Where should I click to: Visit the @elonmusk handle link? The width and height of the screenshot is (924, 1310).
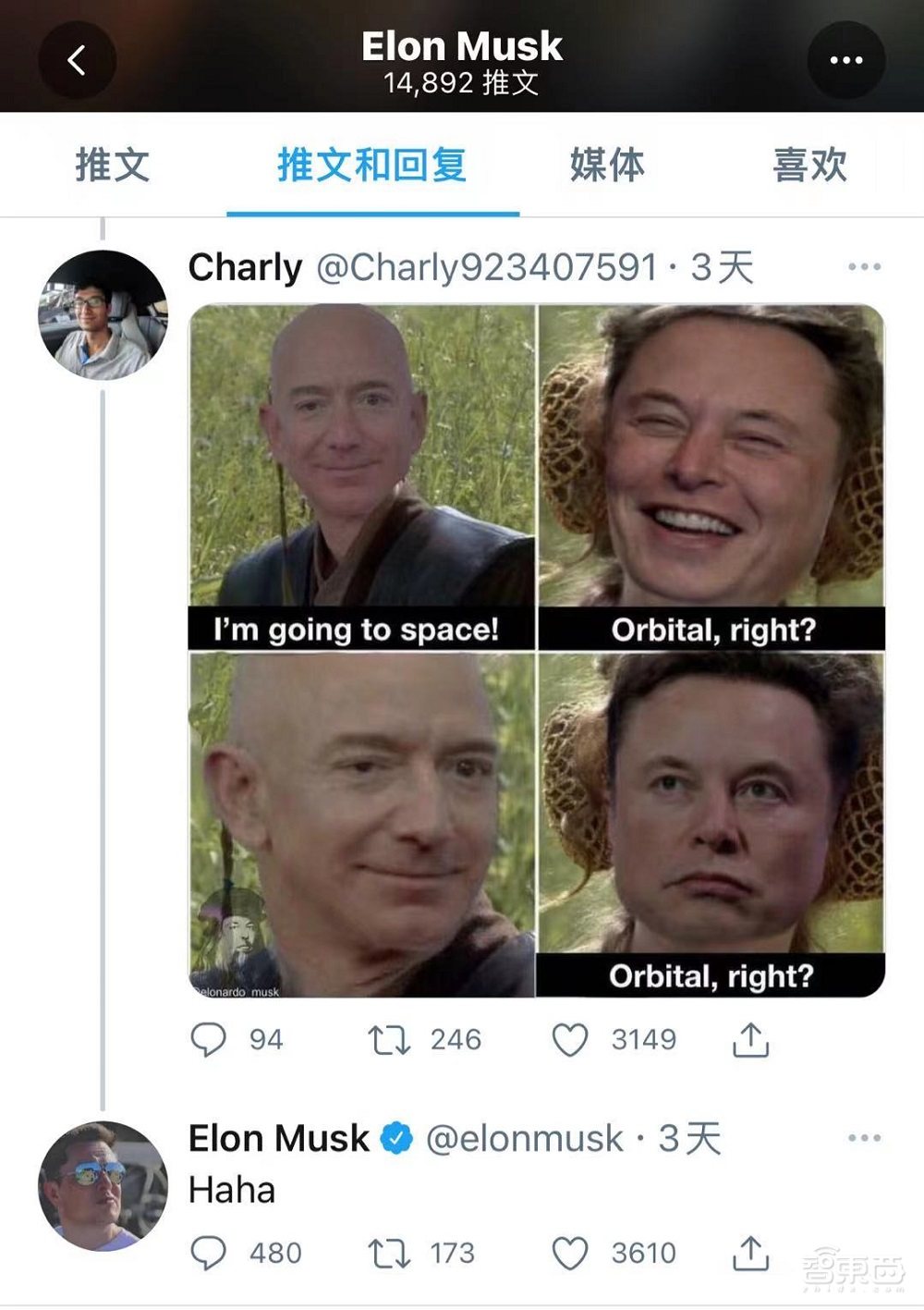[524, 1139]
